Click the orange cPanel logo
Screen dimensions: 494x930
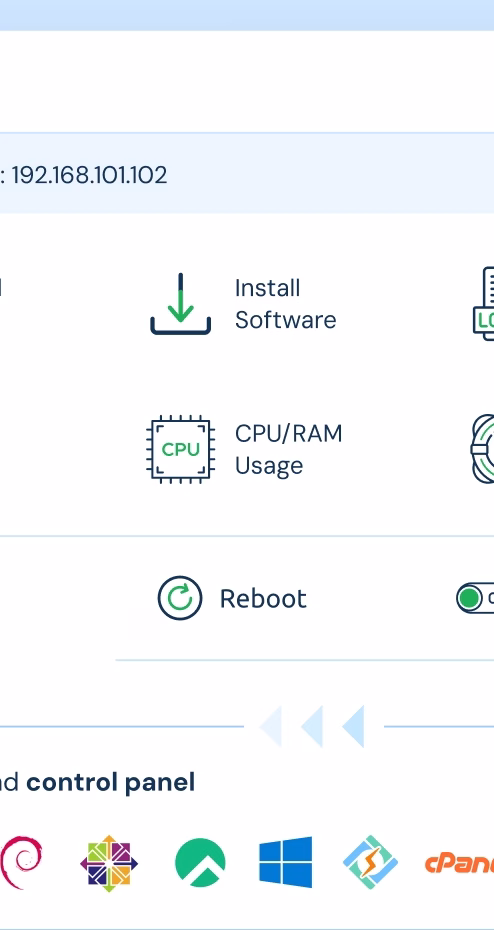click(x=460, y=863)
